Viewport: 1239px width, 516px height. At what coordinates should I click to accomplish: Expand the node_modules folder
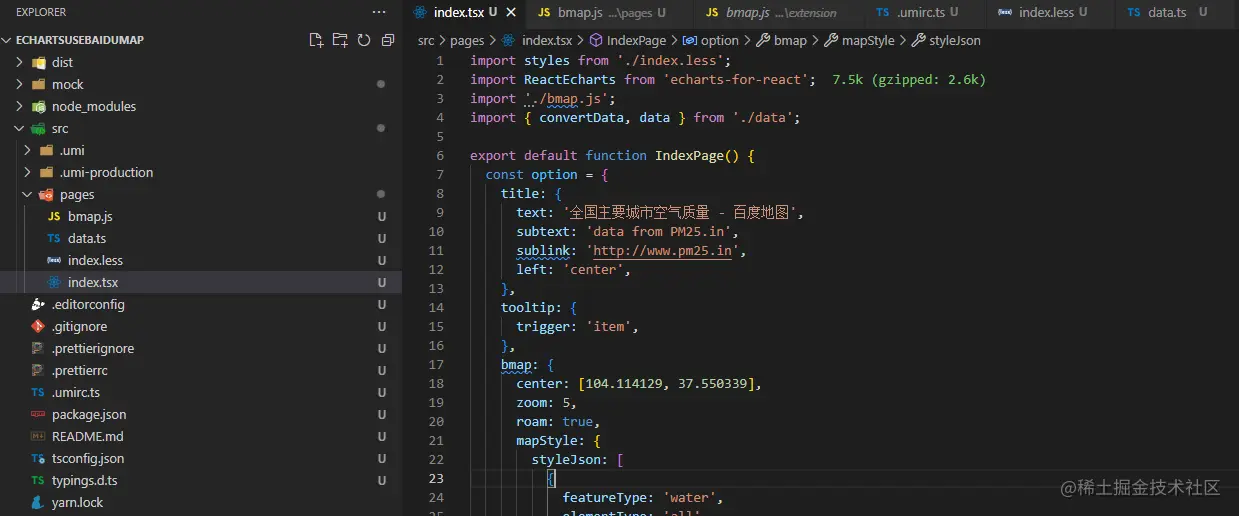pyautogui.click(x=20, y=106)
